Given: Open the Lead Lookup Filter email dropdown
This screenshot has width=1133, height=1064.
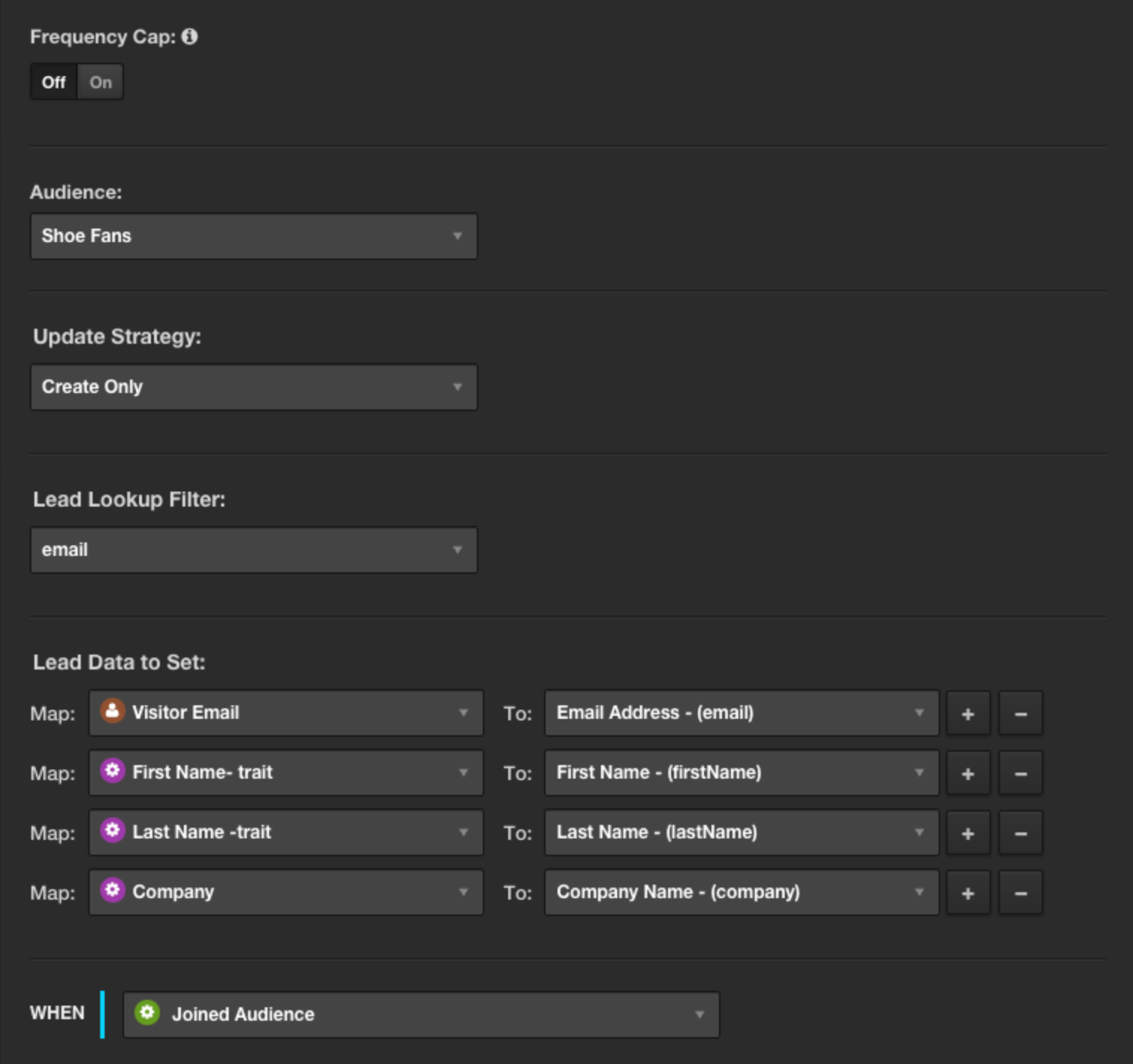Looking at the screenshot, I should click(253, 550).
